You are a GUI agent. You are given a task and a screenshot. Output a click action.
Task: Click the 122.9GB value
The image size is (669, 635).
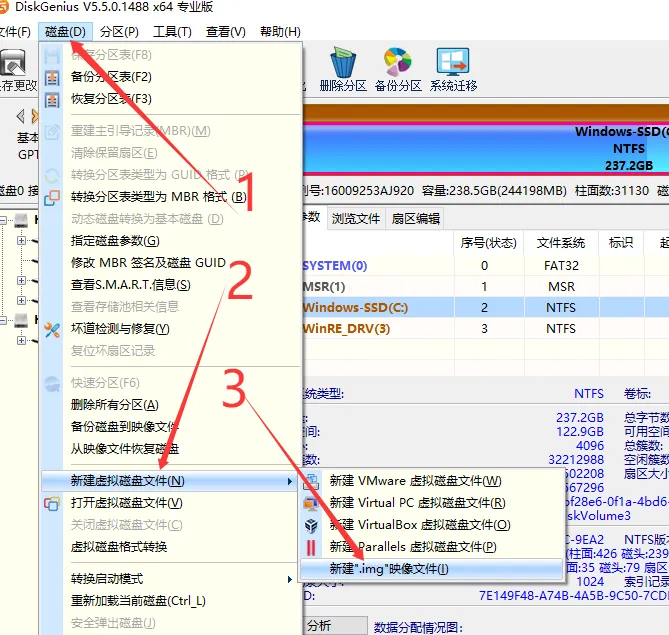pyautogui.click(x=579, y=432)
